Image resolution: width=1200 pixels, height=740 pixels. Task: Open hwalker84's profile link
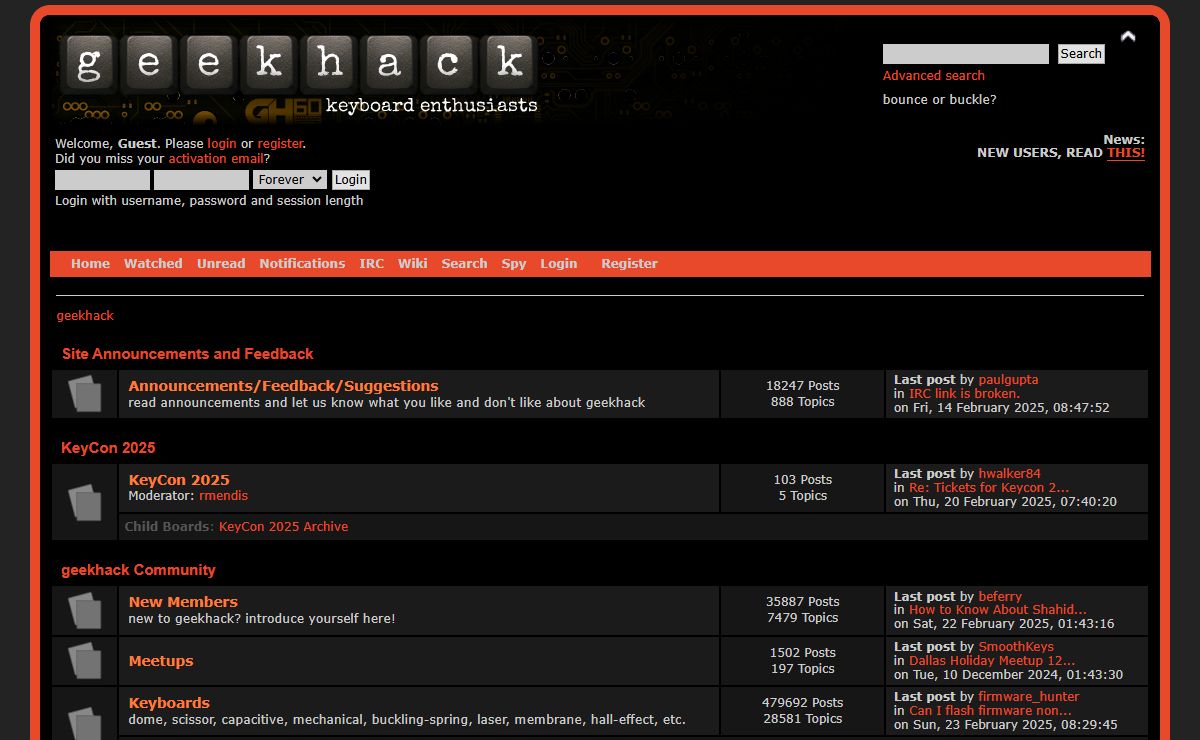[x=1009, y=474]
